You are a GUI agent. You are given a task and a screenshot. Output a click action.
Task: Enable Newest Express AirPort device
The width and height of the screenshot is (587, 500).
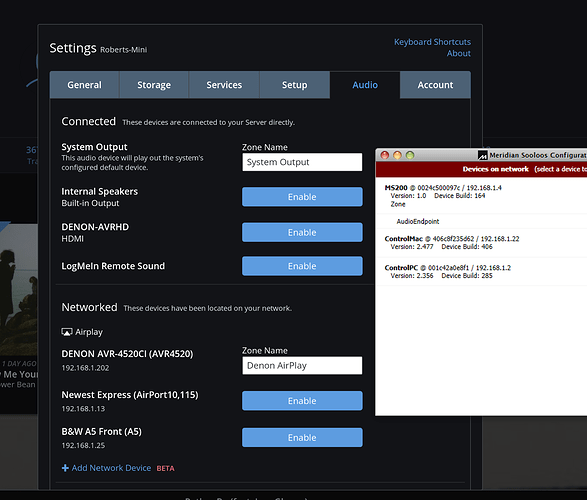(302, 401)
